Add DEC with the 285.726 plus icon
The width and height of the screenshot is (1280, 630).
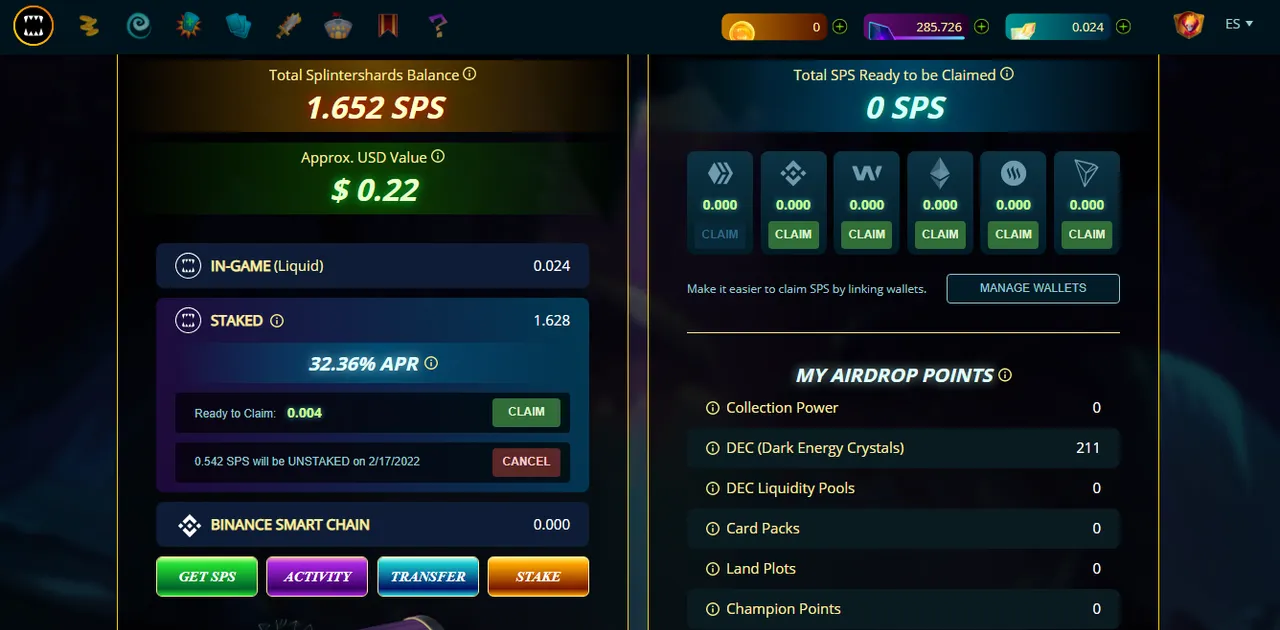tap(982, 27)
